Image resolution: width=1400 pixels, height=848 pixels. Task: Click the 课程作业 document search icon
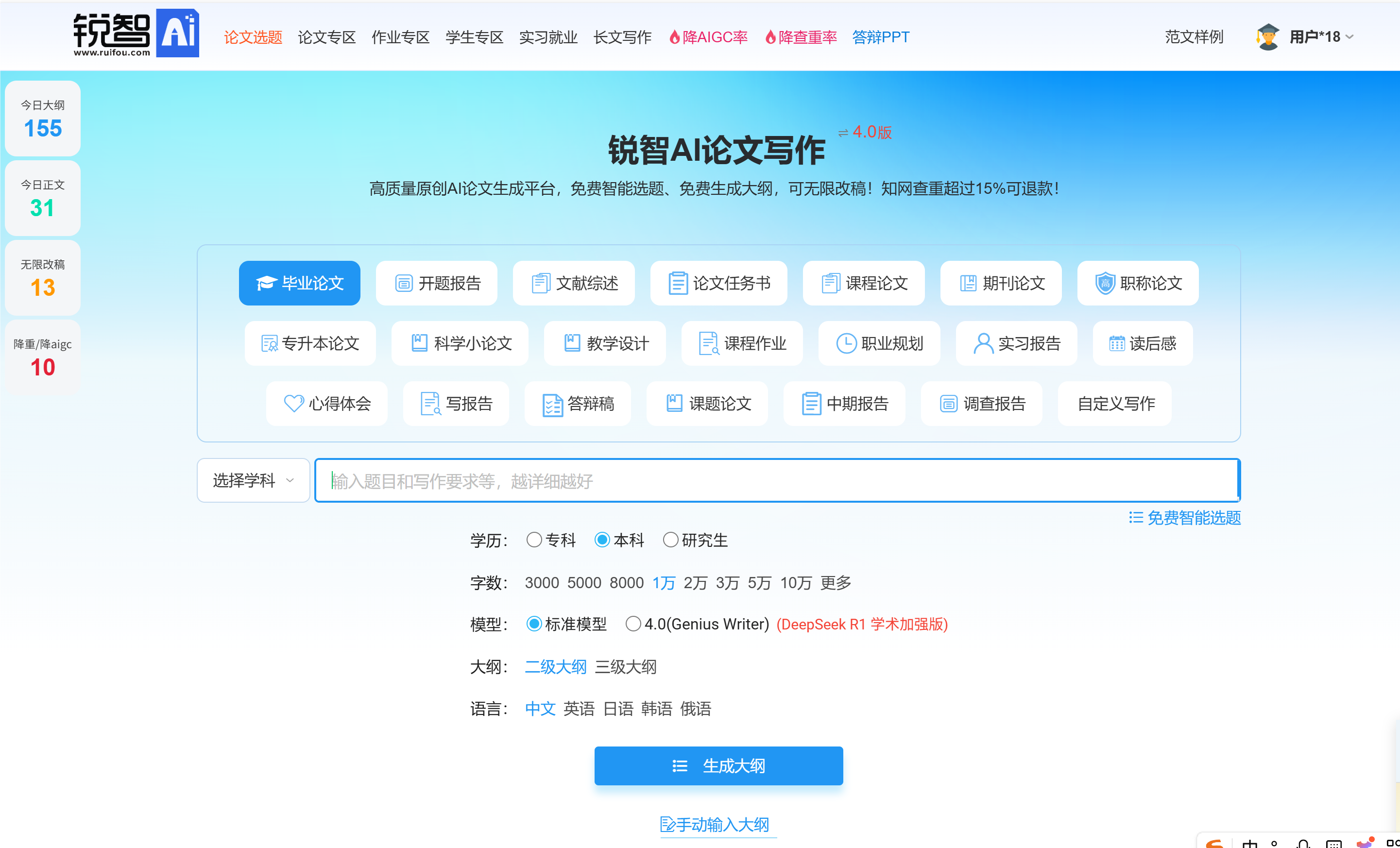point(709,344)
